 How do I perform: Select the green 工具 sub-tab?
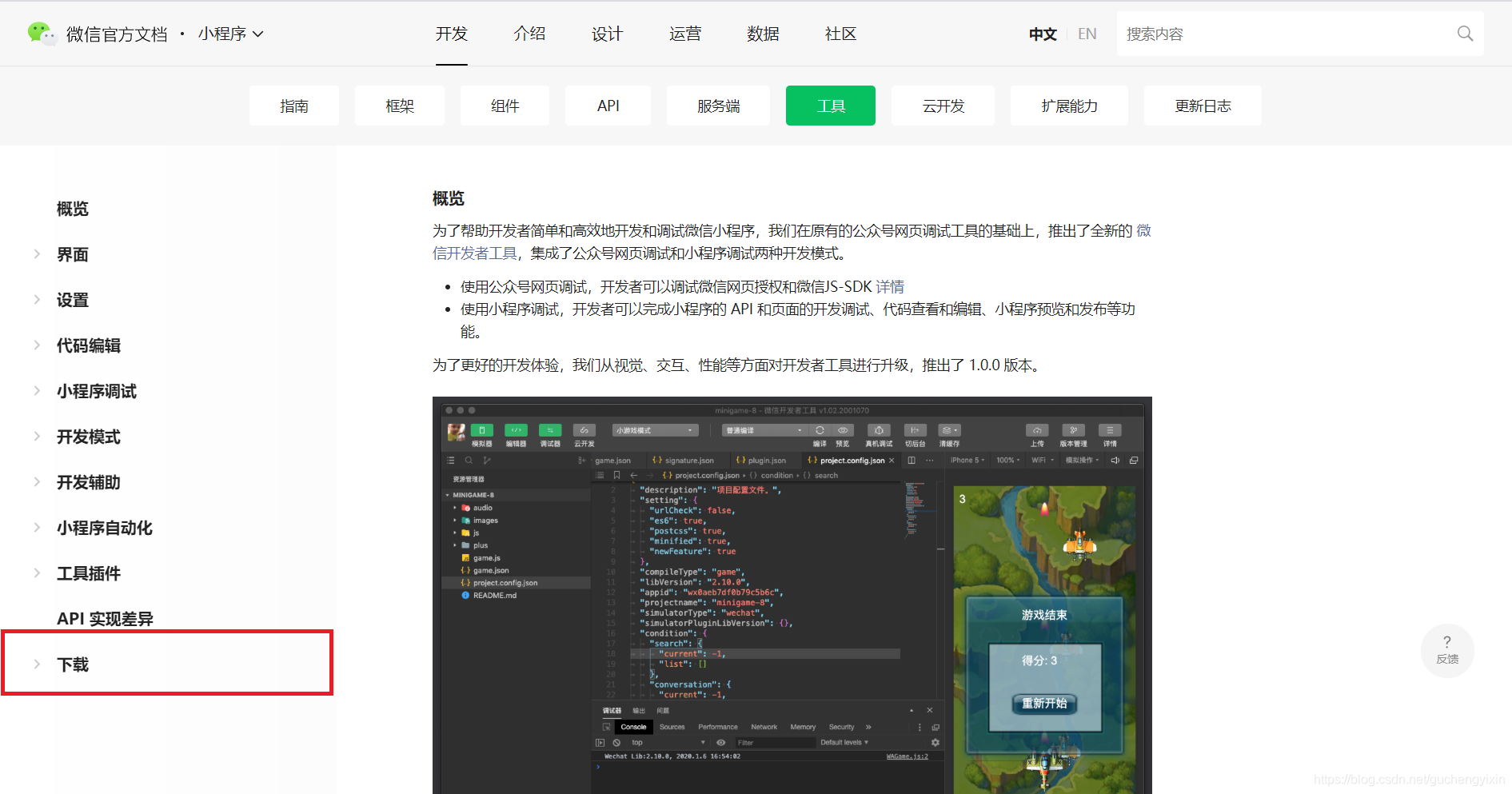831,106
